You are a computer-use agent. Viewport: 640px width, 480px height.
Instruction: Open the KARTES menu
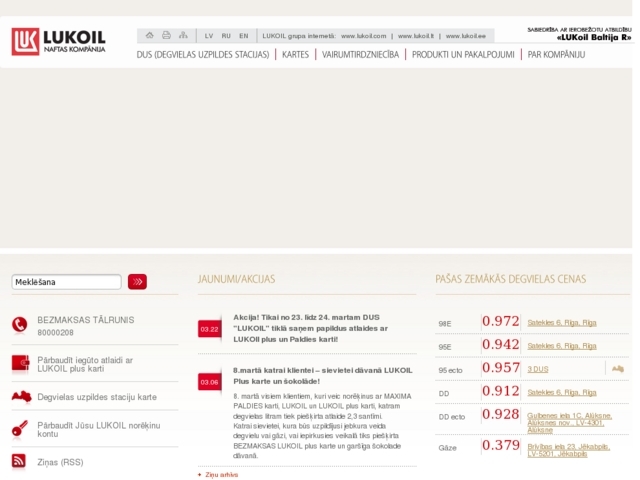pos(296,55)
